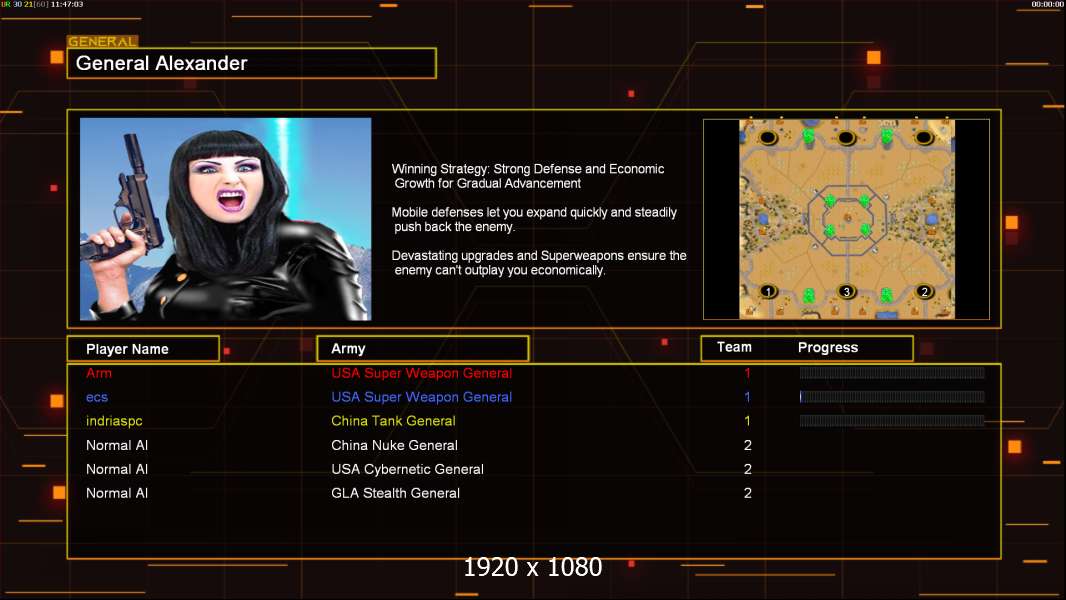Click start position 3 on the map
Viewport: 1066px width, 600px height.
coord(846,292)
